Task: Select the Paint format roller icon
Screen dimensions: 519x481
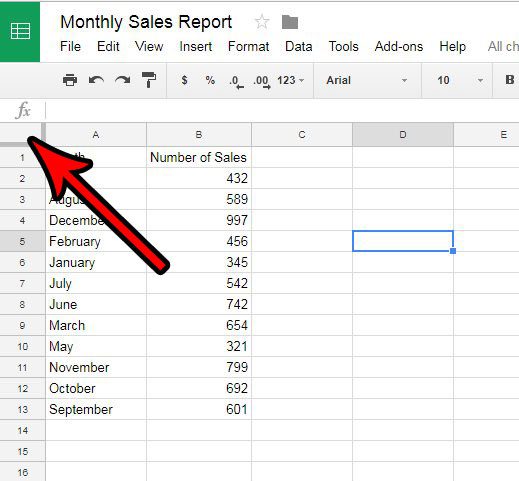Action: (149, 80)
